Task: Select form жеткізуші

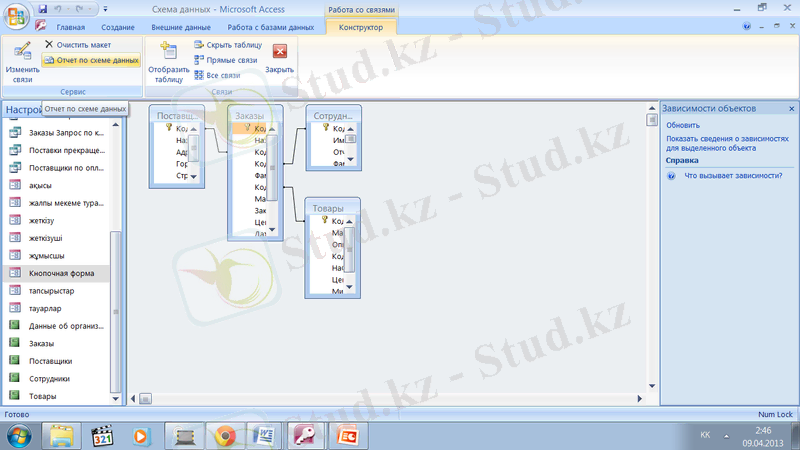Action: [x=57, y=238]
